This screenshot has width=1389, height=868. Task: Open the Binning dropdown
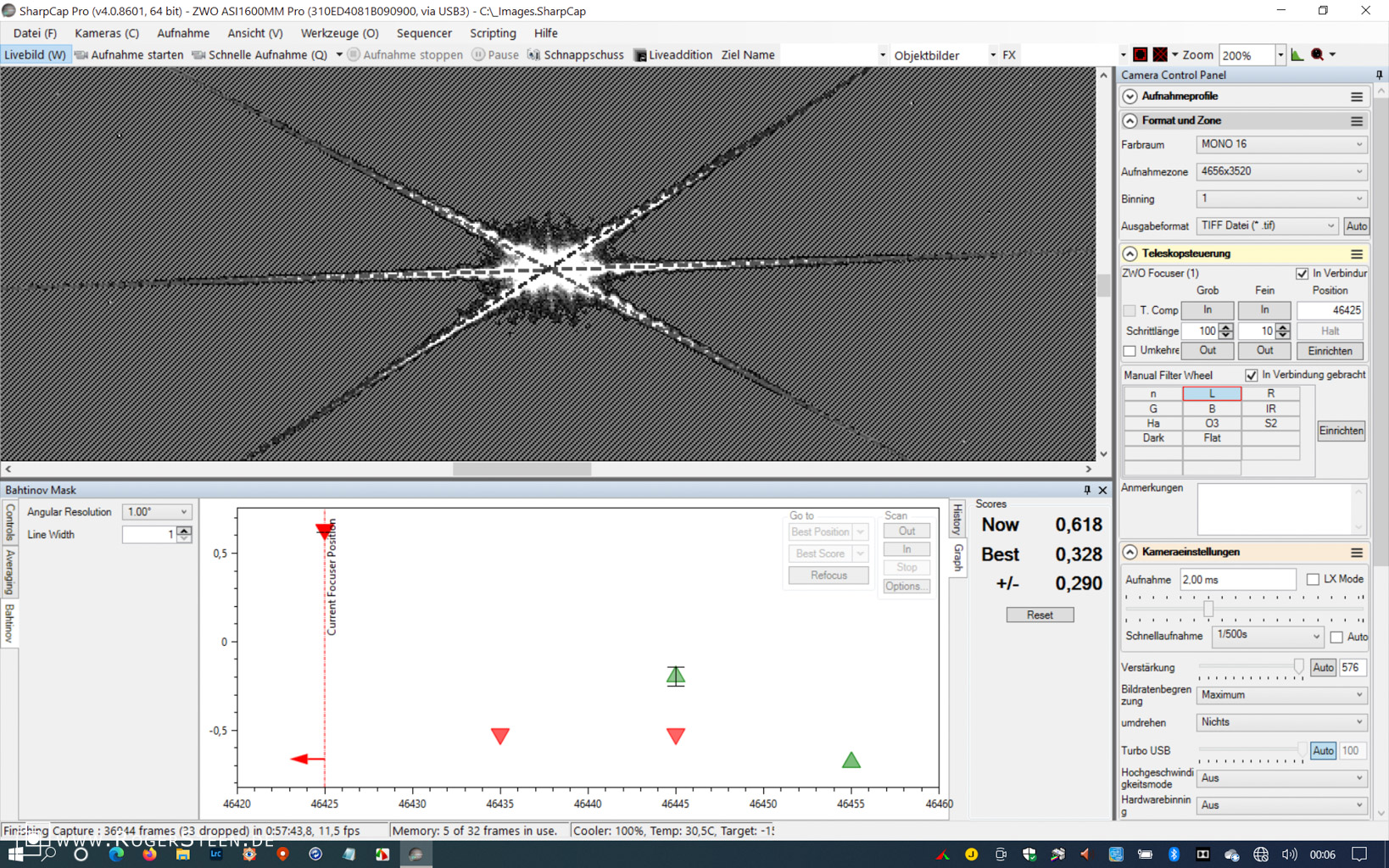(1281, 199)
